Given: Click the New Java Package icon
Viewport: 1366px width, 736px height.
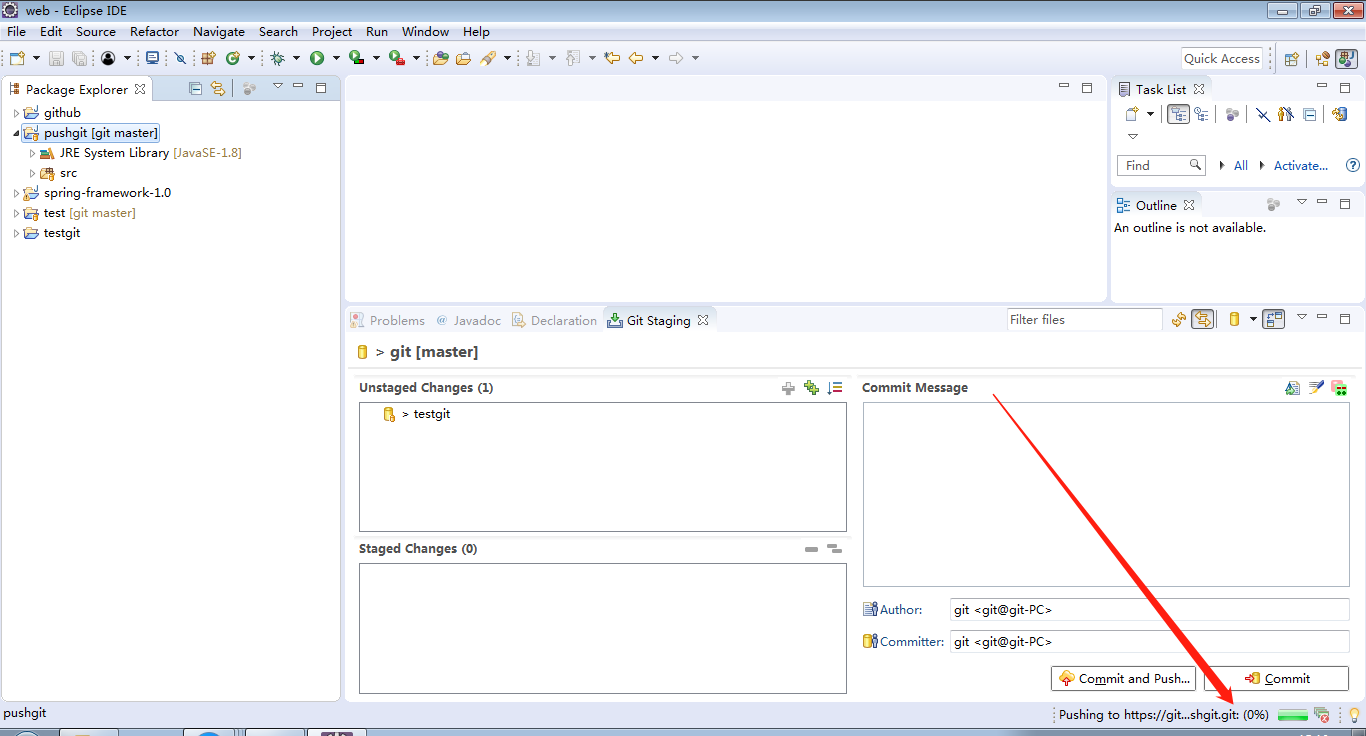Looking at the screenshot, I should pos(208,58).
